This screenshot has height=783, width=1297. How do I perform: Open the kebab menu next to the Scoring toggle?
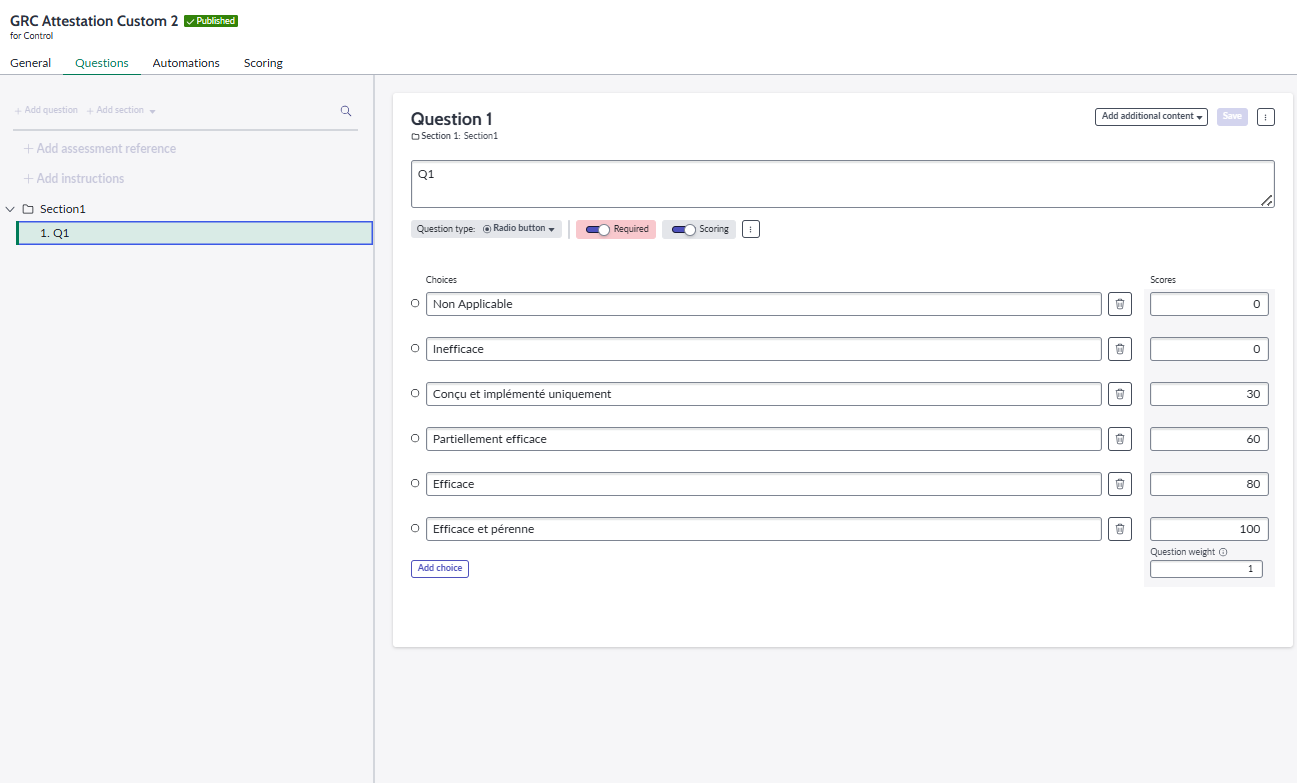(750, 229)
